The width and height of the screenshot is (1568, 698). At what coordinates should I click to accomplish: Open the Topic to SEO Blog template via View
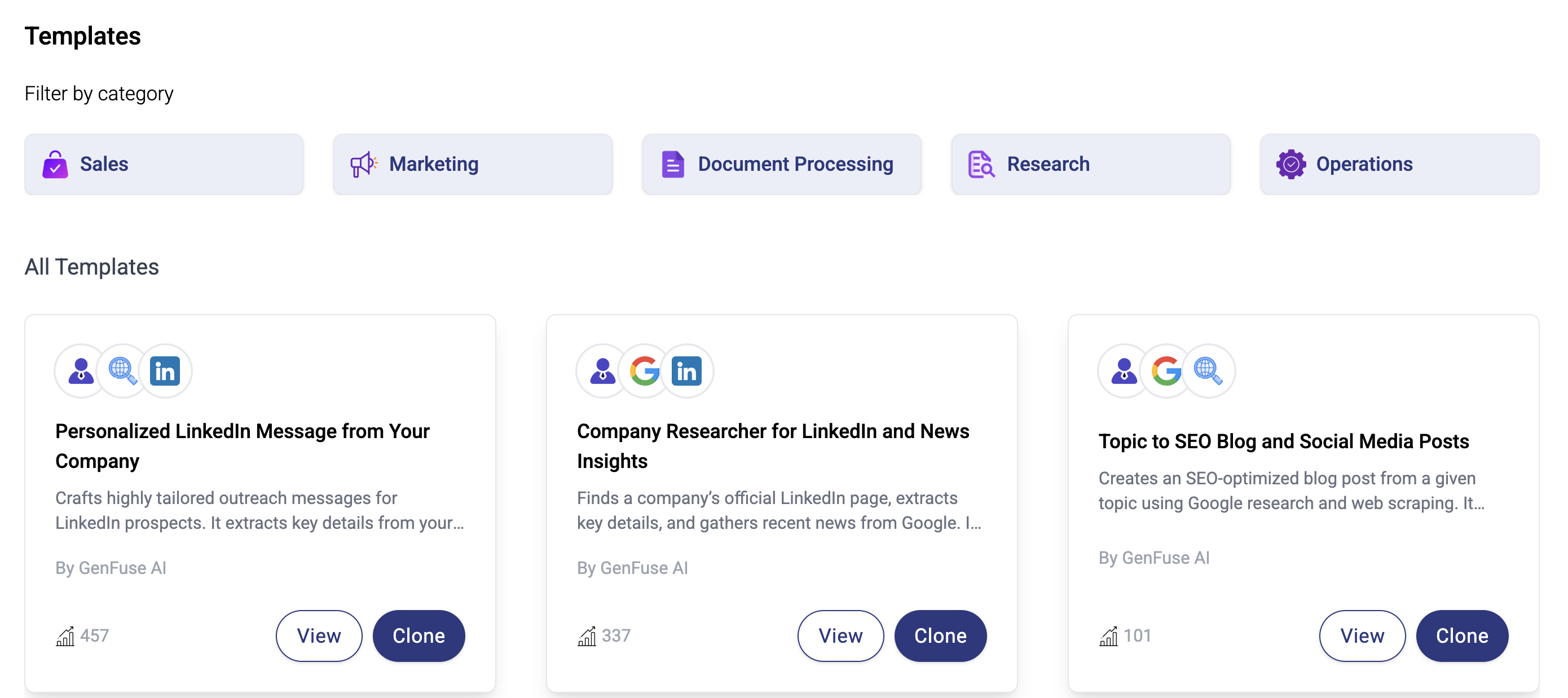point(1362,635)
